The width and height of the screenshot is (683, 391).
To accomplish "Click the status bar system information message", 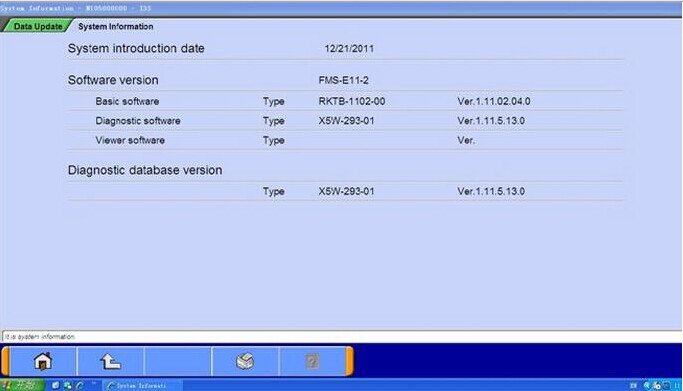I will click(x=40, y=337).
